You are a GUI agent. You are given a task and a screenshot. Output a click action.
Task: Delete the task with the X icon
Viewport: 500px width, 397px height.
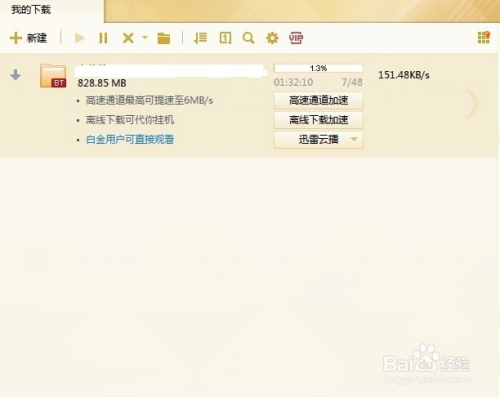pyautogui.click(x=128, y=38)
